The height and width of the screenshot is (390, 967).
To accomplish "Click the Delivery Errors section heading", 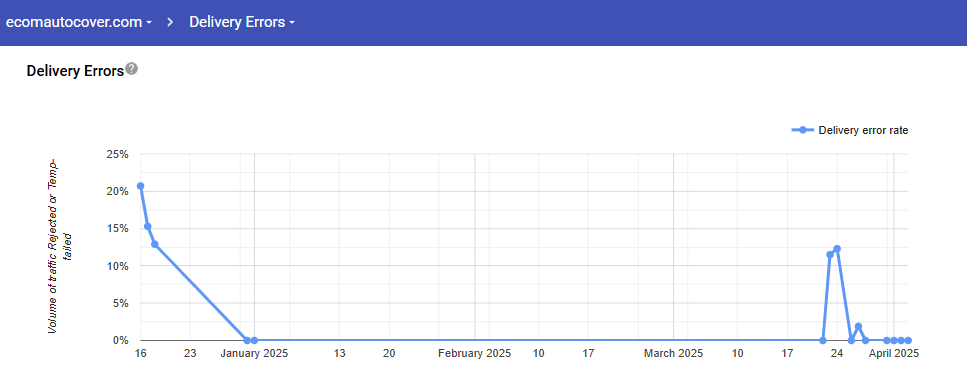I will [75, 71].
